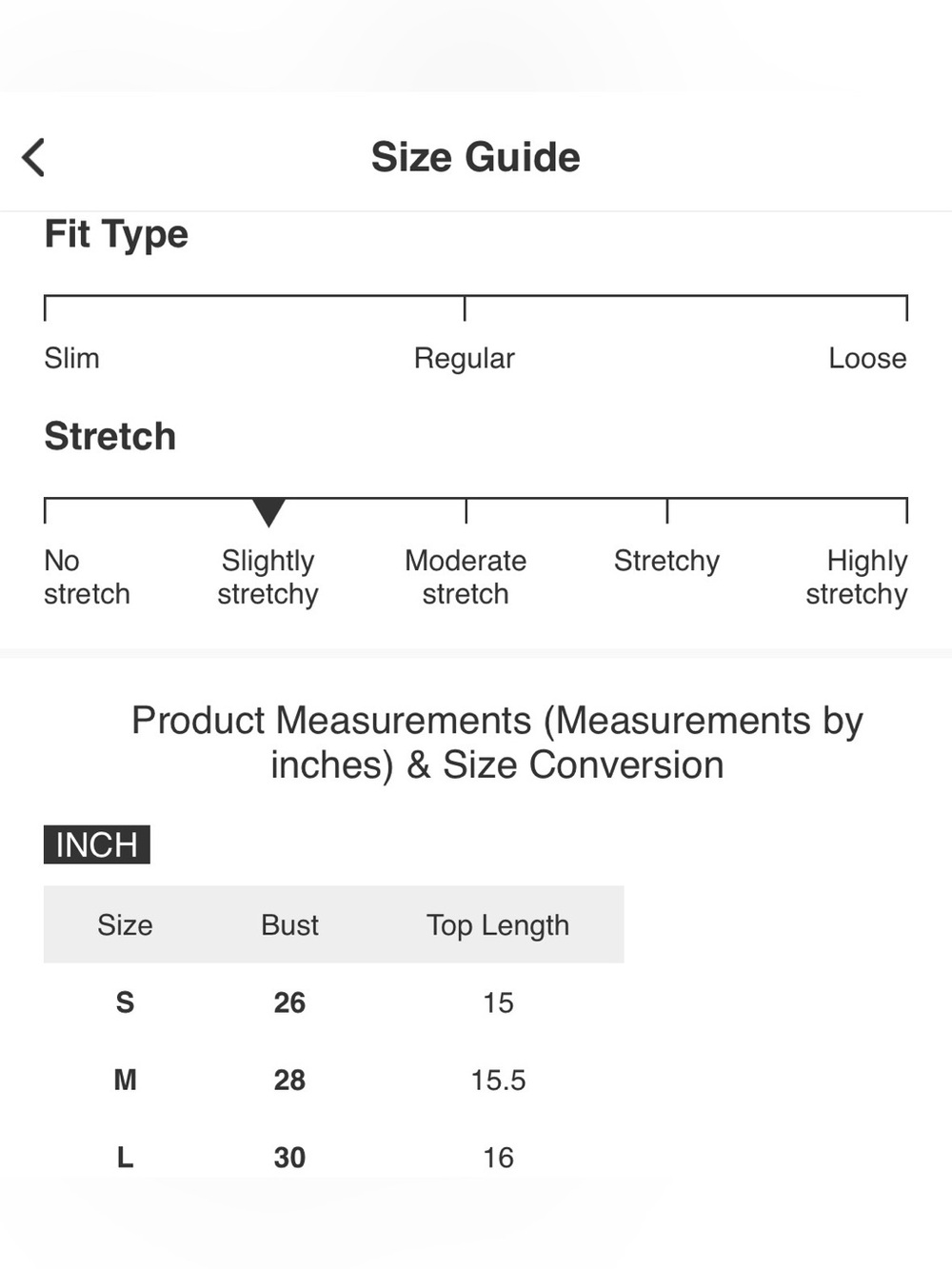Click the top length value 15.5
Screen dimensions: 952x1269
[498, 1080]
